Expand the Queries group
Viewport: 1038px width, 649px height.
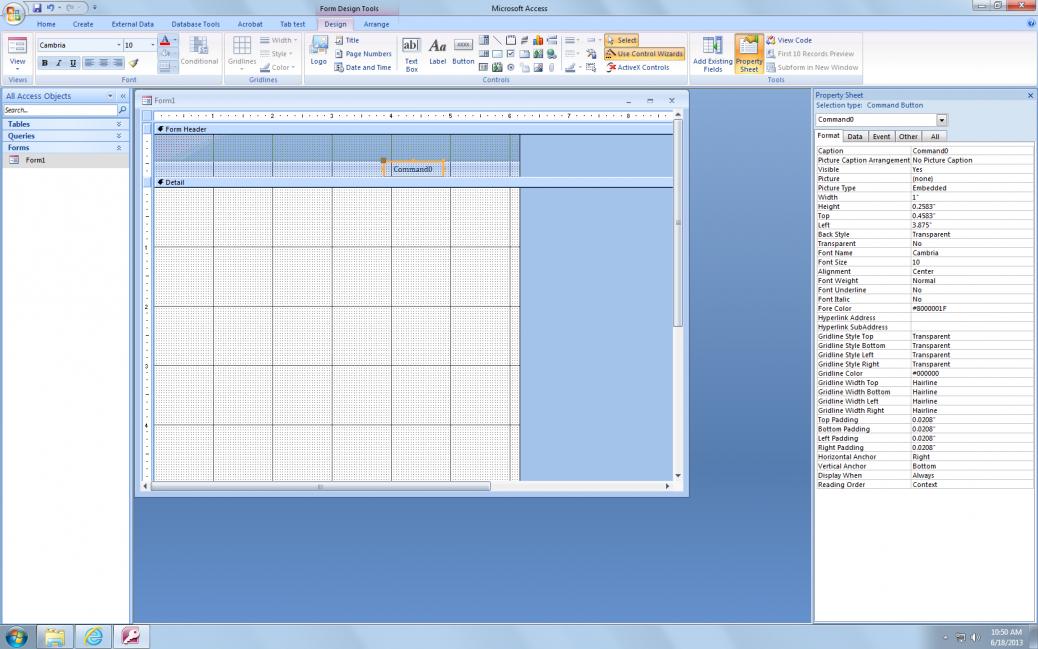tap(119, 136)
